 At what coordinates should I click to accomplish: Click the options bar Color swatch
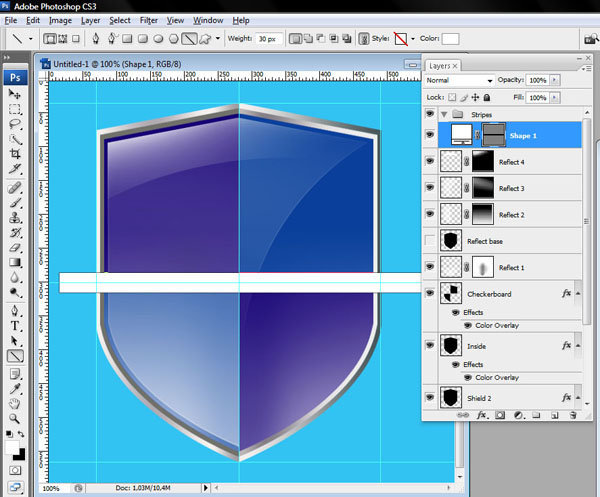point(450,39)
